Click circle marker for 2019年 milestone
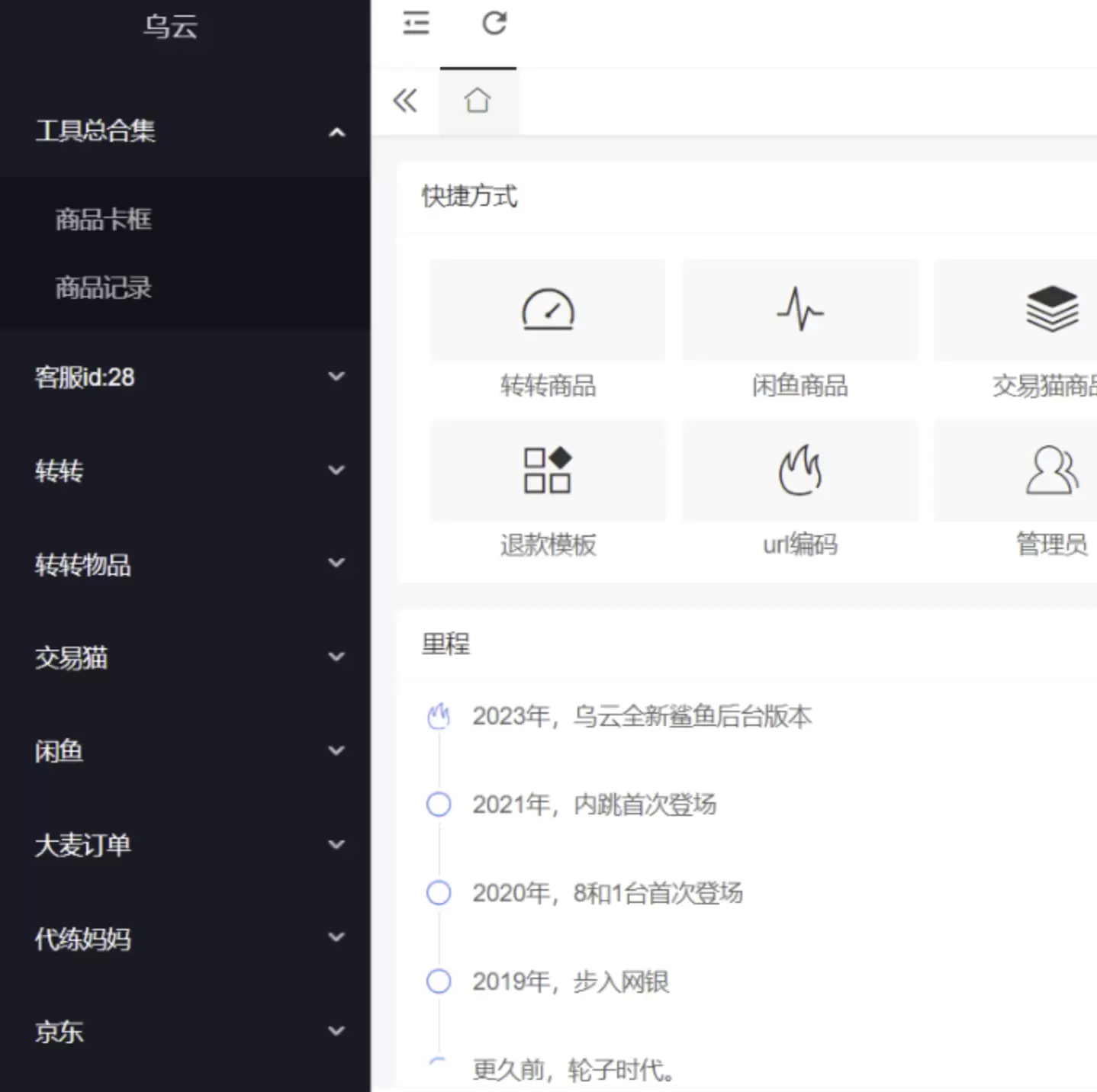The height and width of the screenshot is (1092, 1097). (439, 981)
